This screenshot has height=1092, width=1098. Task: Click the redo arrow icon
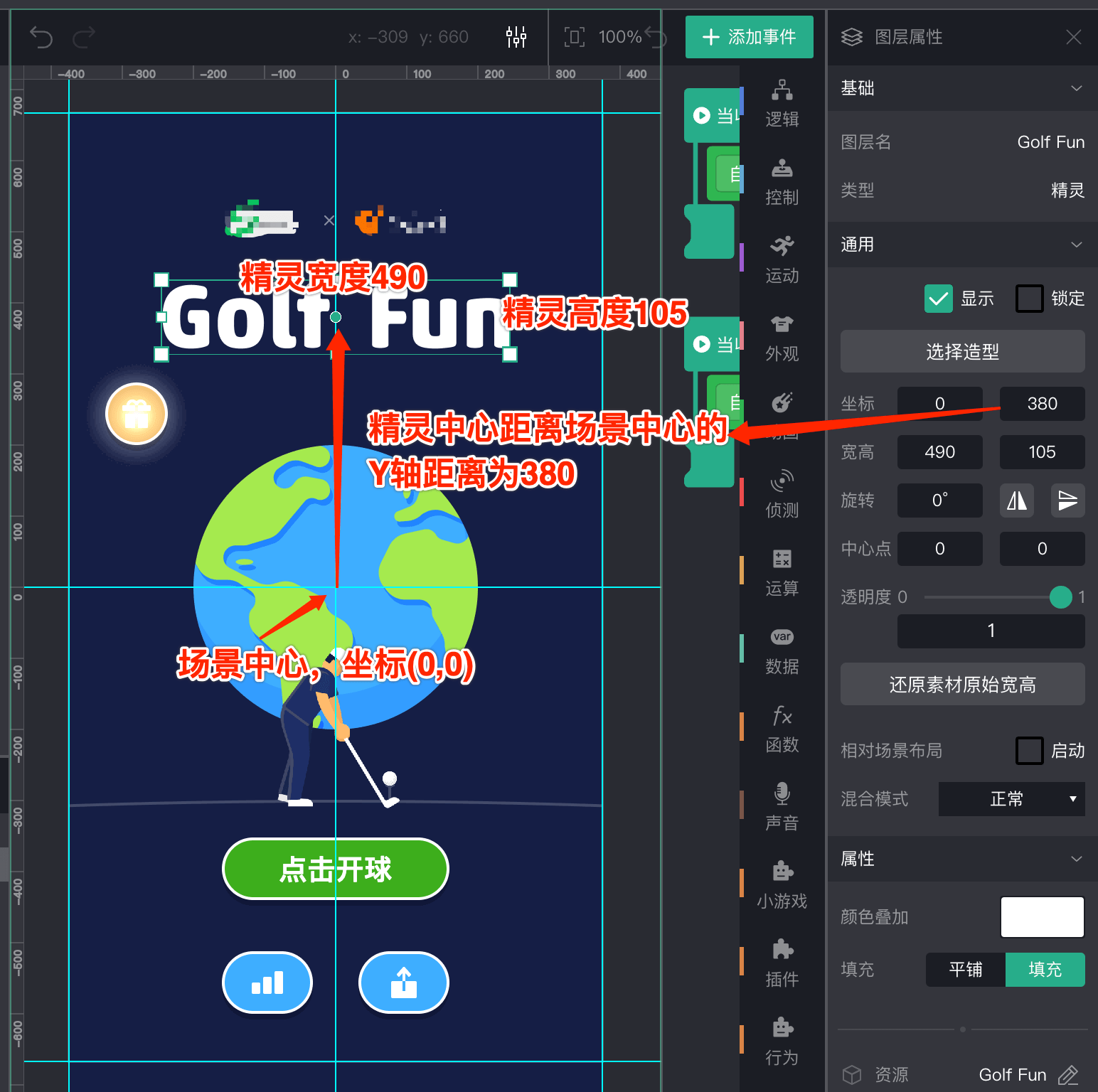pyautogui.click(x=84, y=37)
